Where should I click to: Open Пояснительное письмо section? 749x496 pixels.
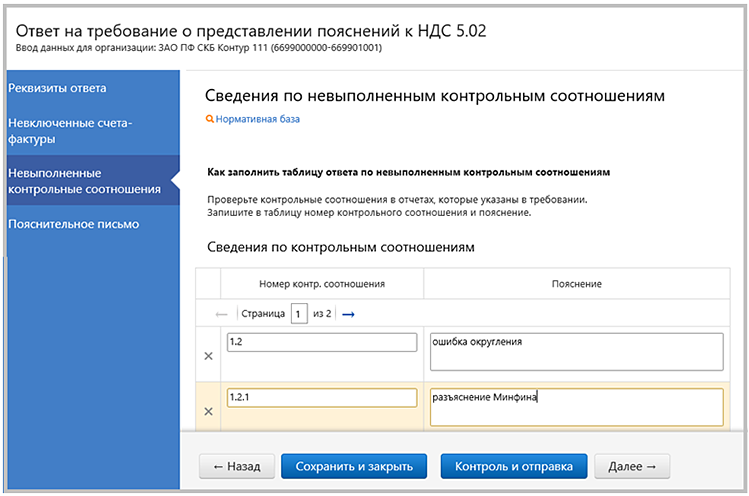click(x=73, y=224)
